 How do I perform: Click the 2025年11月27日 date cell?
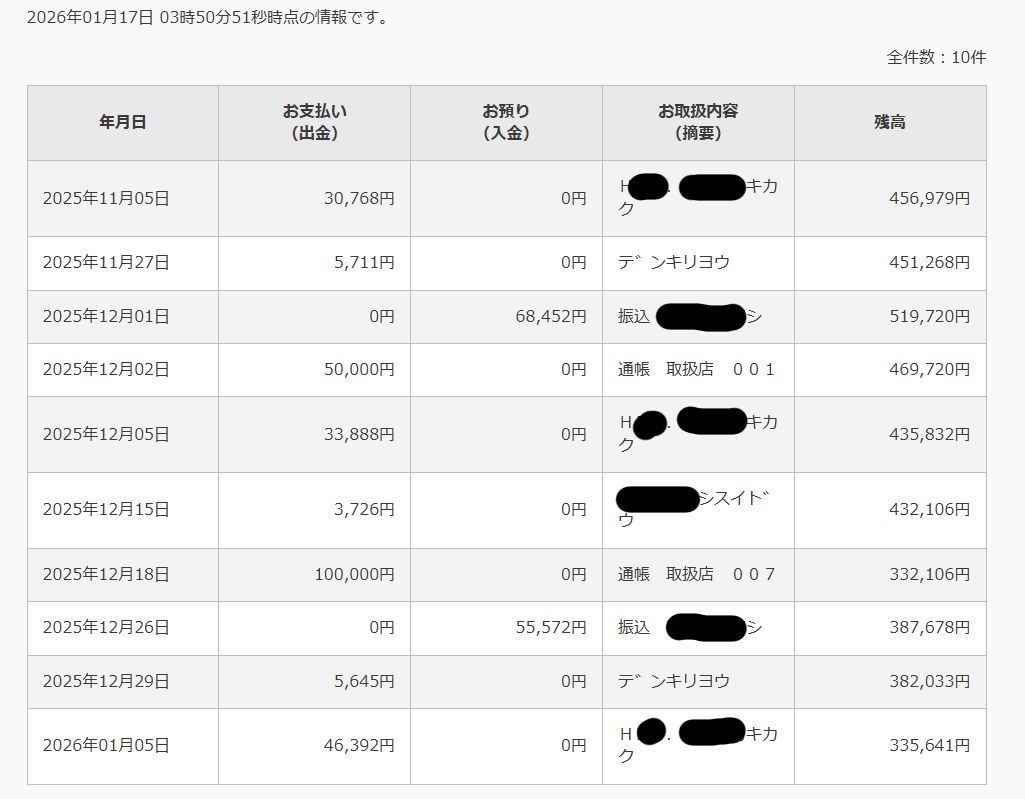click(x=106, y=262)
